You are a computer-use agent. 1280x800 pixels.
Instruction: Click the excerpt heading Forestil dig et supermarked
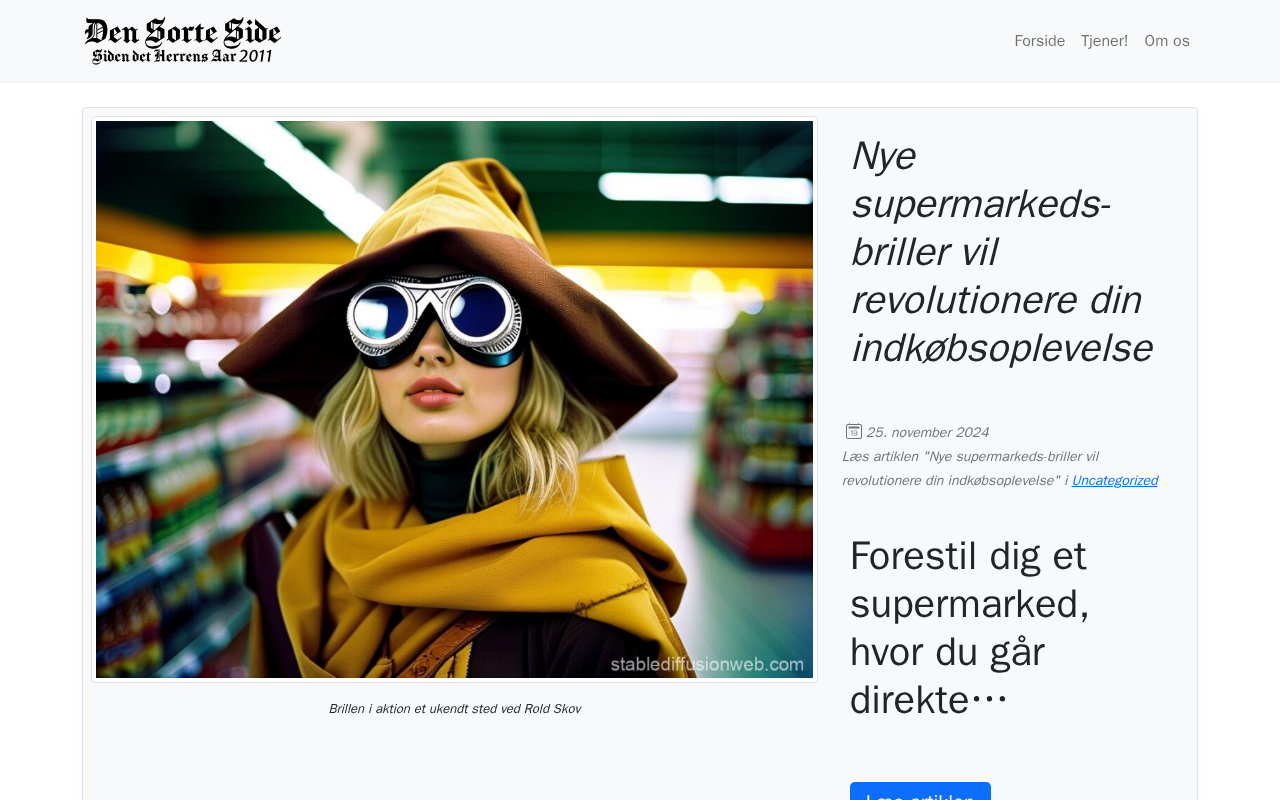[x=969, y=627]
